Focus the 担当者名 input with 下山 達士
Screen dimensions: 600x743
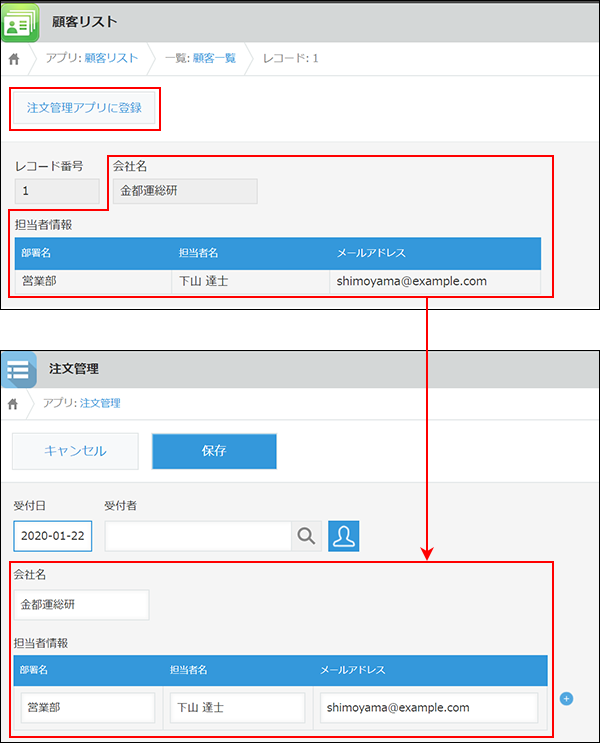pyautogui.click(x=237, y=708)
